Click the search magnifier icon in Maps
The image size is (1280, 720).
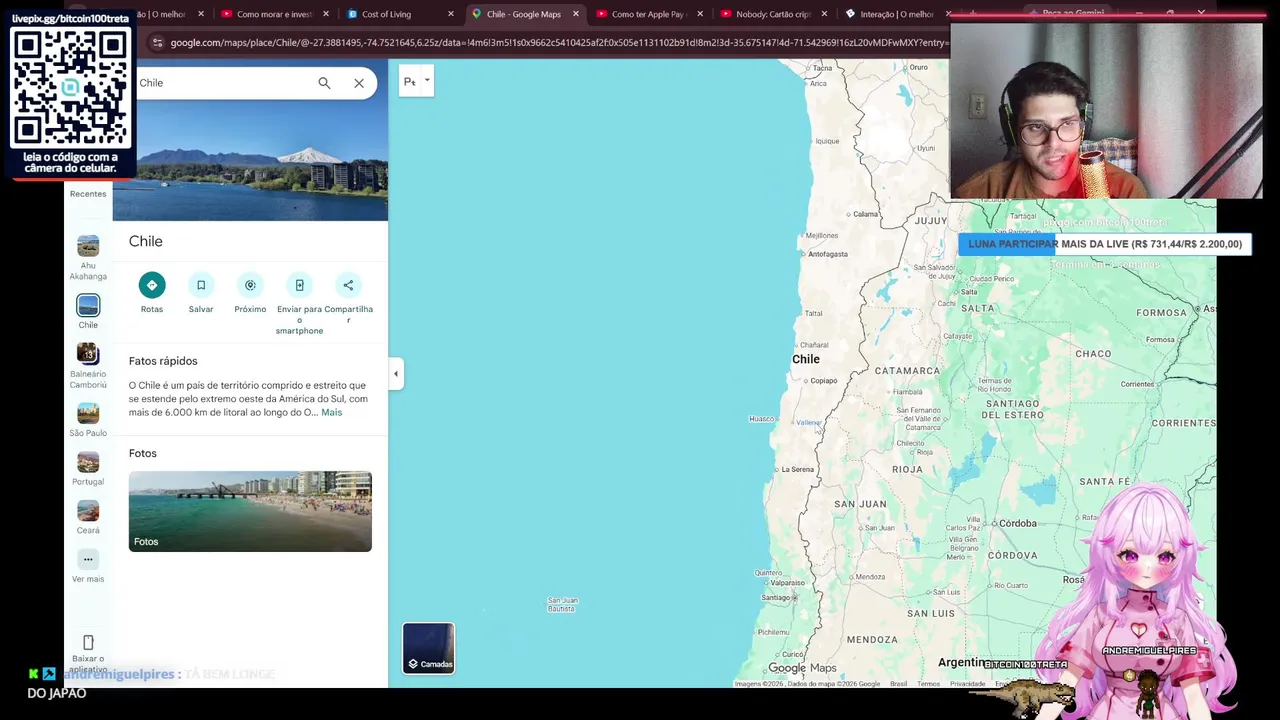(324, 83)
